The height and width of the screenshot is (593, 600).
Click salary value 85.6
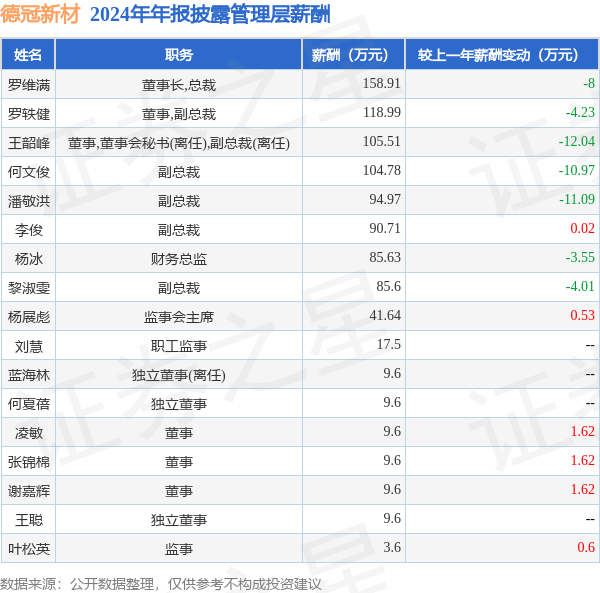pos(388,286)
